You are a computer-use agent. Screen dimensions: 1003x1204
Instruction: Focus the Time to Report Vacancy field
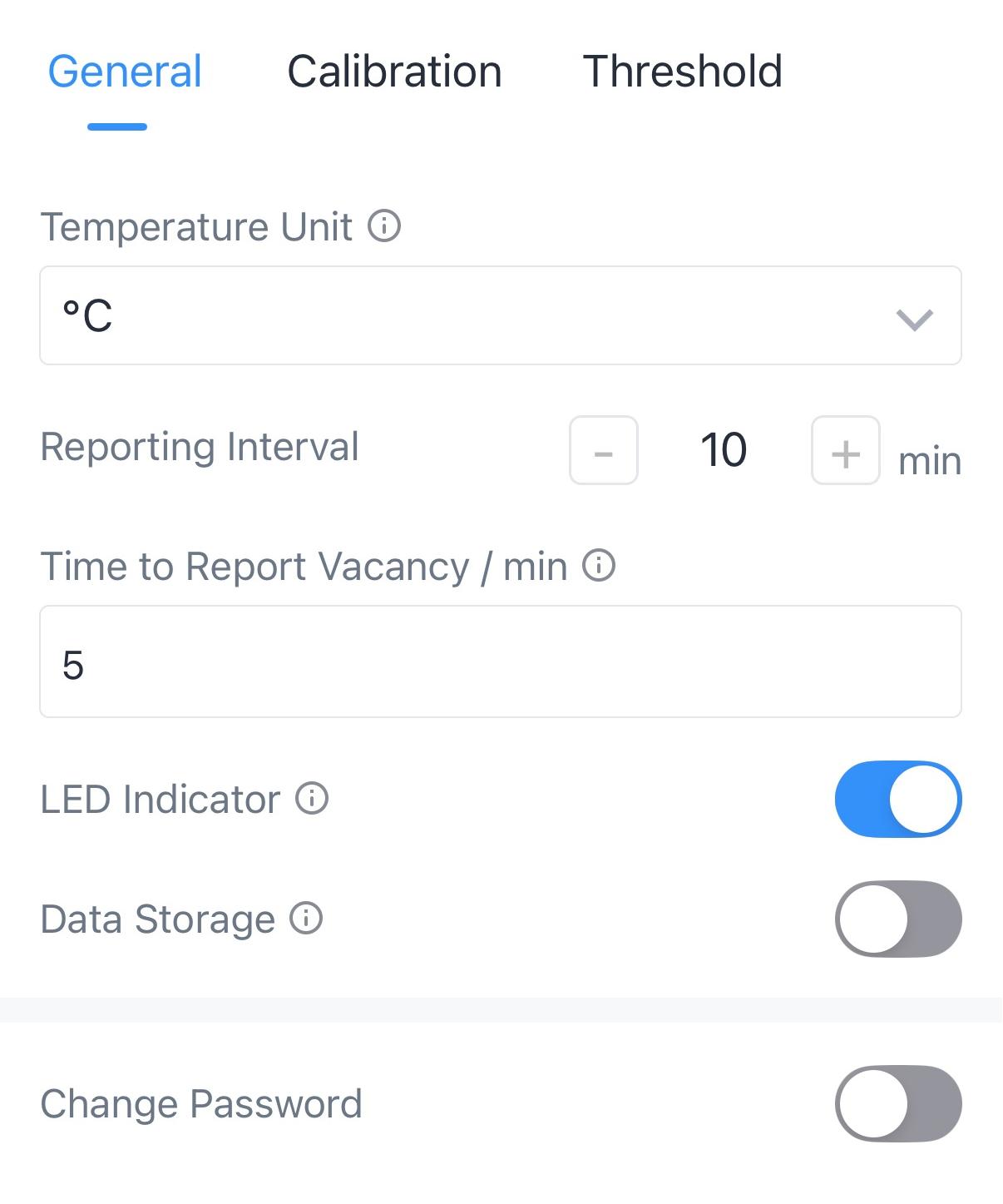coord(501,662)
